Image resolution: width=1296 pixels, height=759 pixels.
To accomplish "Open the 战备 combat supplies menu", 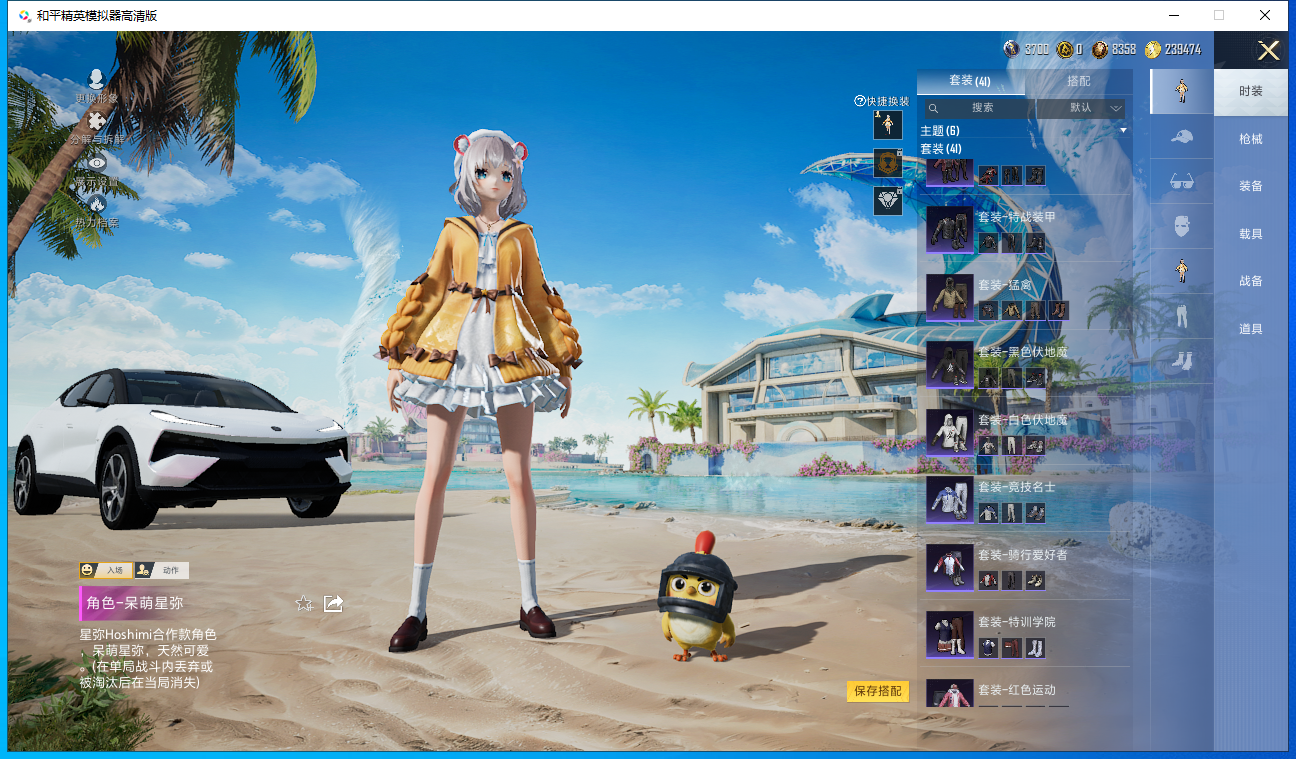I will 1251,281.
